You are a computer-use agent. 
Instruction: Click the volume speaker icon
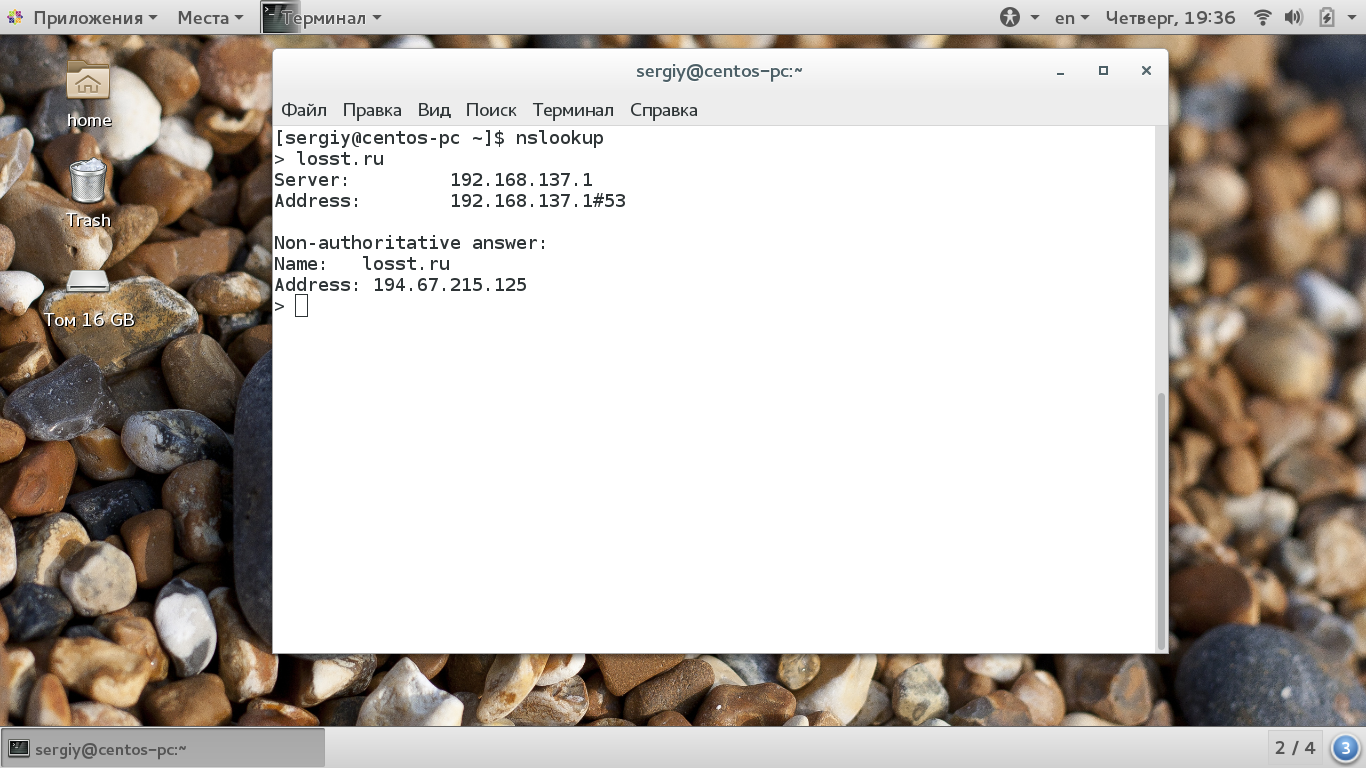(1293, 17)
